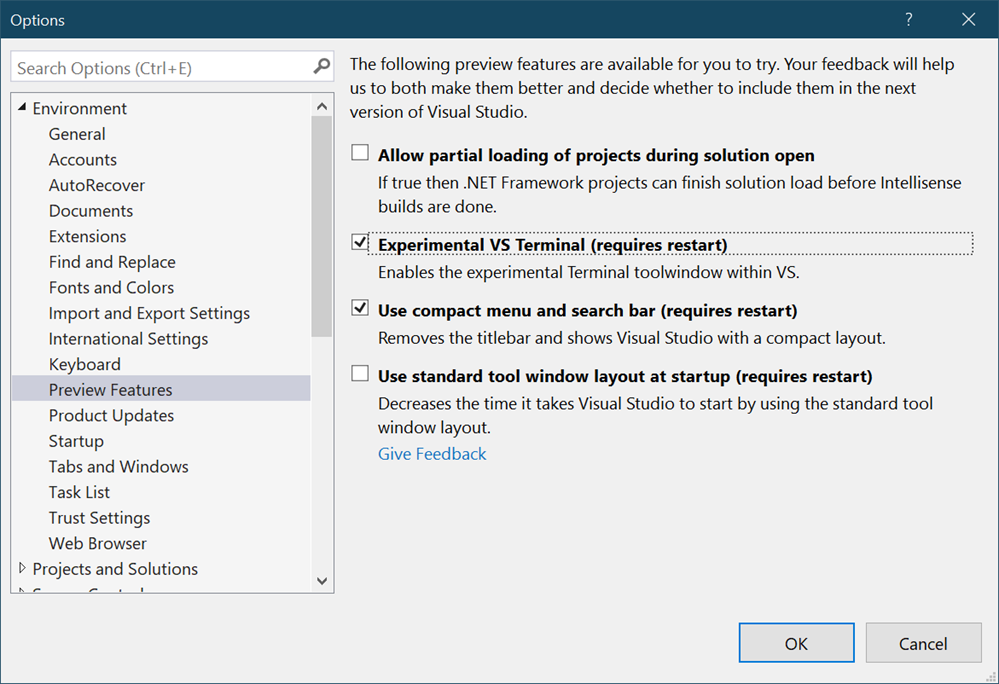This screenshot has height=684, width=999.
Task: Open Trust Settings
Action: click(x=99, y=518)
